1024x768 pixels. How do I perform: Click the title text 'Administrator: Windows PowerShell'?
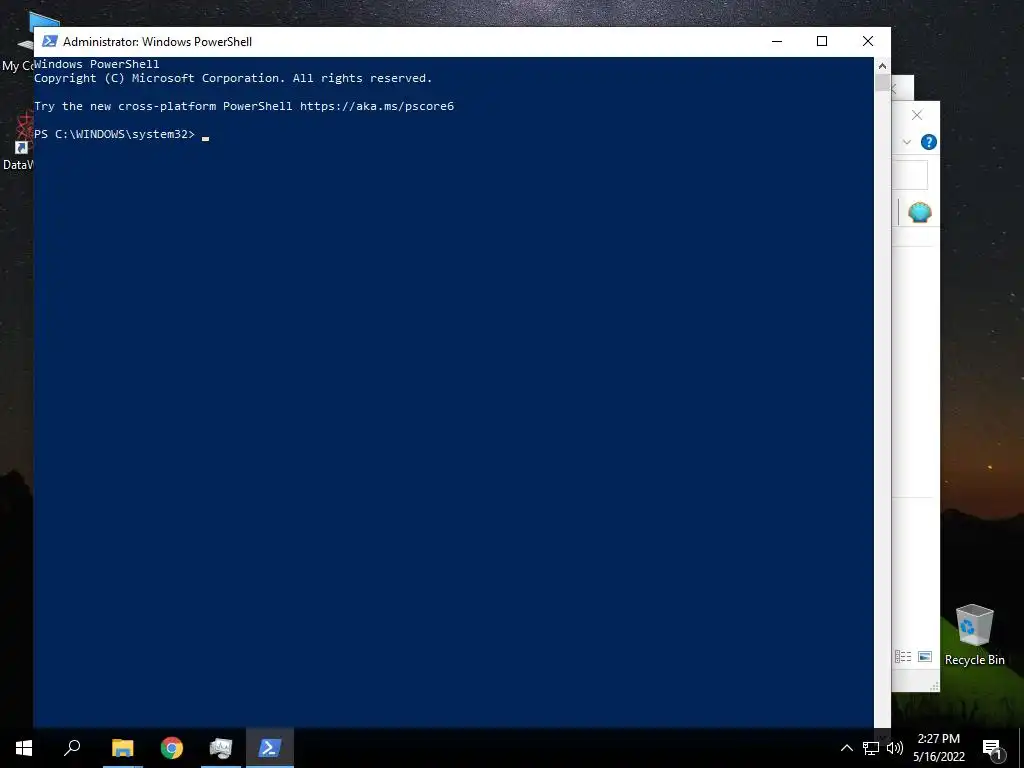(x=157, y=42)
